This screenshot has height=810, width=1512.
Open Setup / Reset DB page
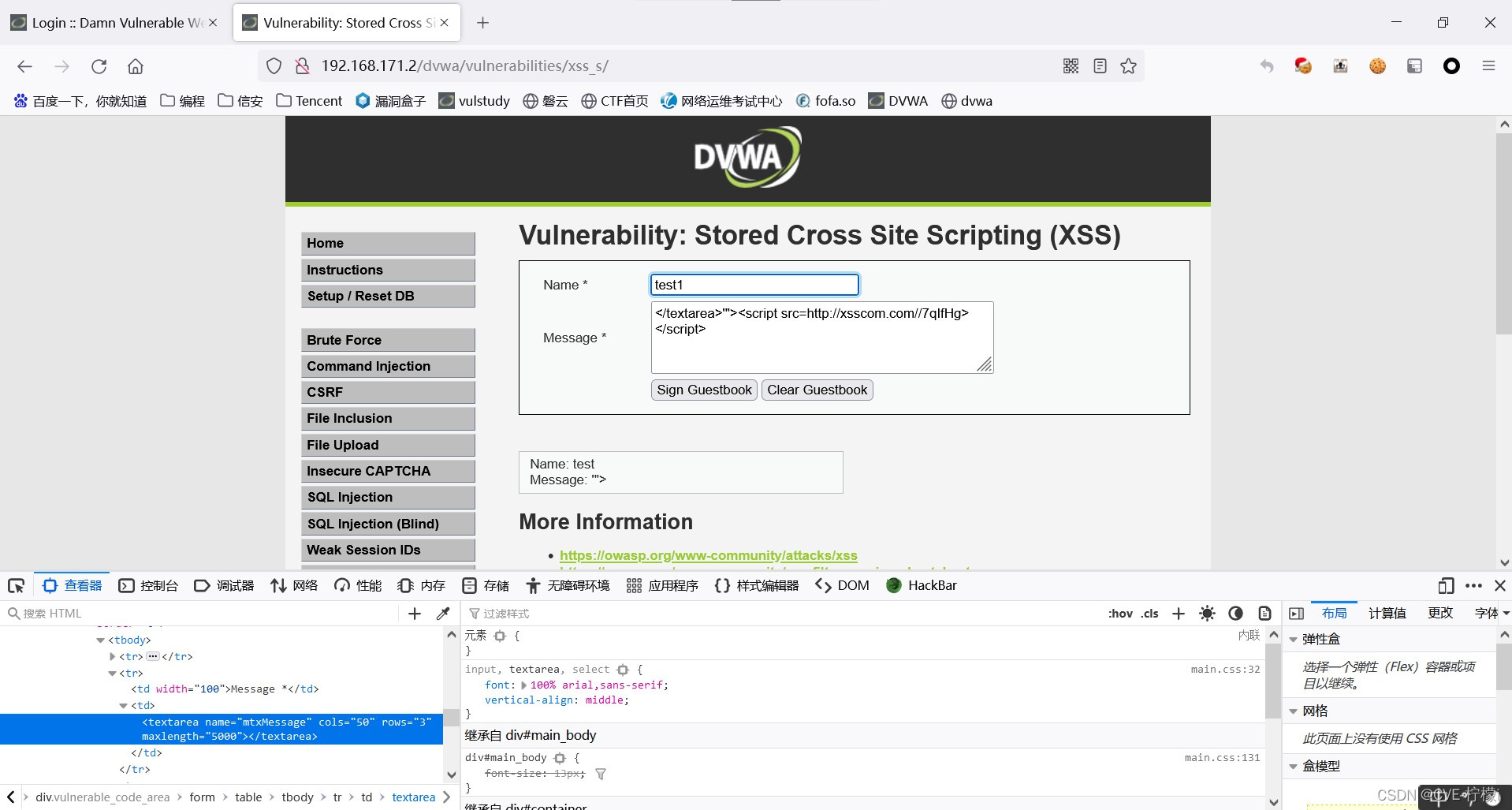point(388,297)
